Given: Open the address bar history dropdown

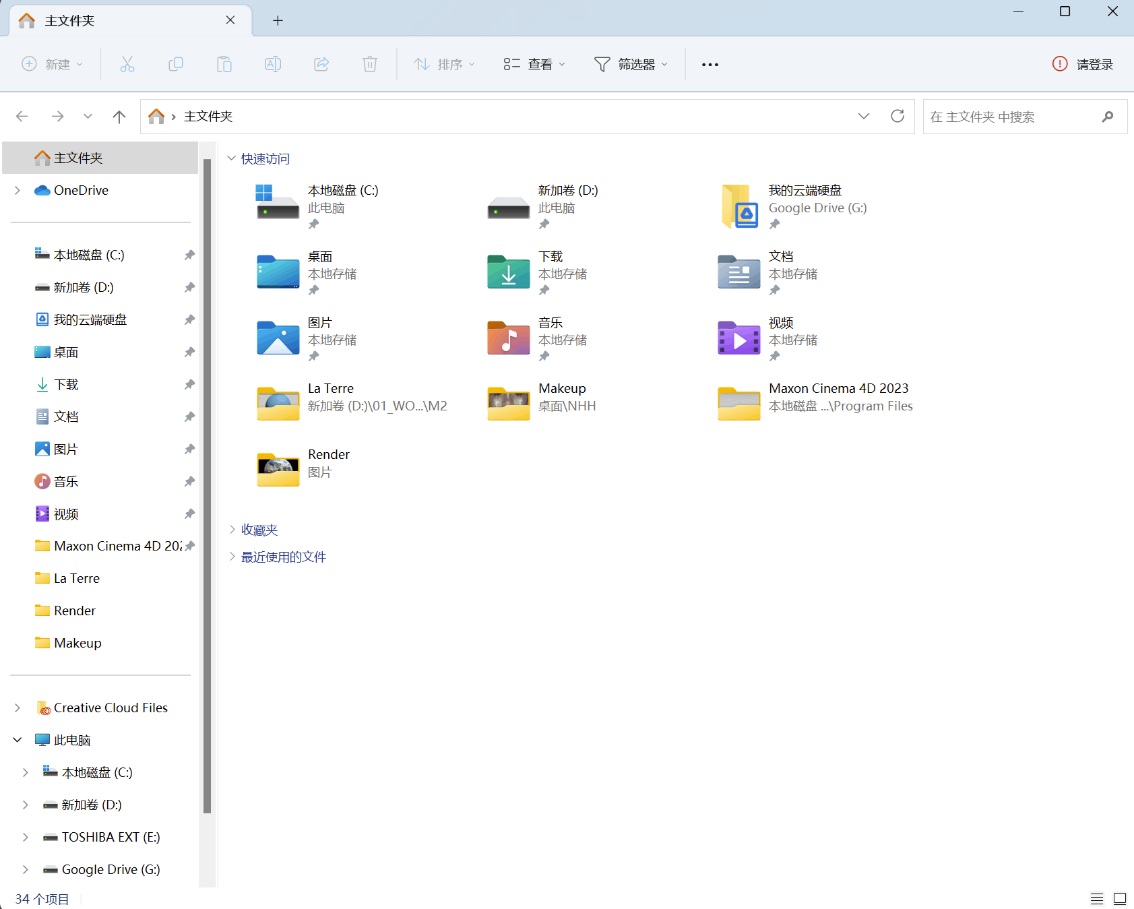Looking at the screenshot, I should coord(864,116).
